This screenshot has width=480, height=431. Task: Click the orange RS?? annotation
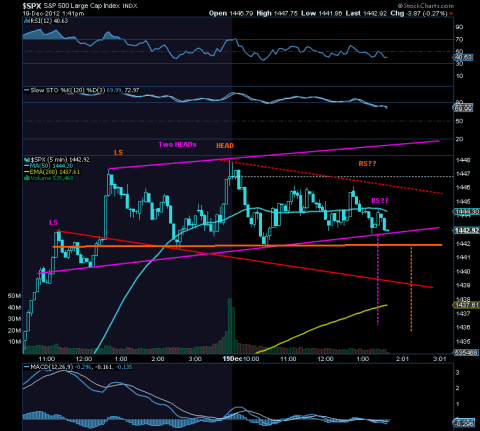tap(367, 163)
